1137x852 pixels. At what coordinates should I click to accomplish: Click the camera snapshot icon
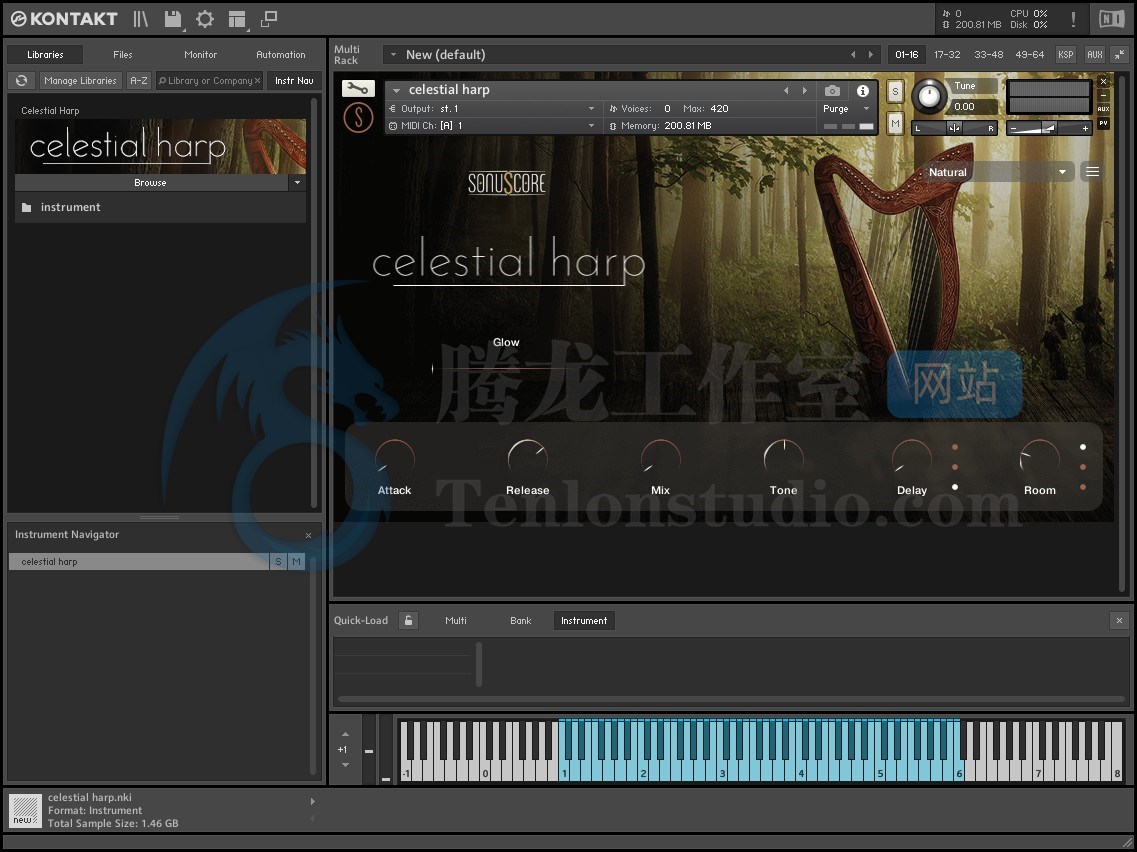coord(832,91)
